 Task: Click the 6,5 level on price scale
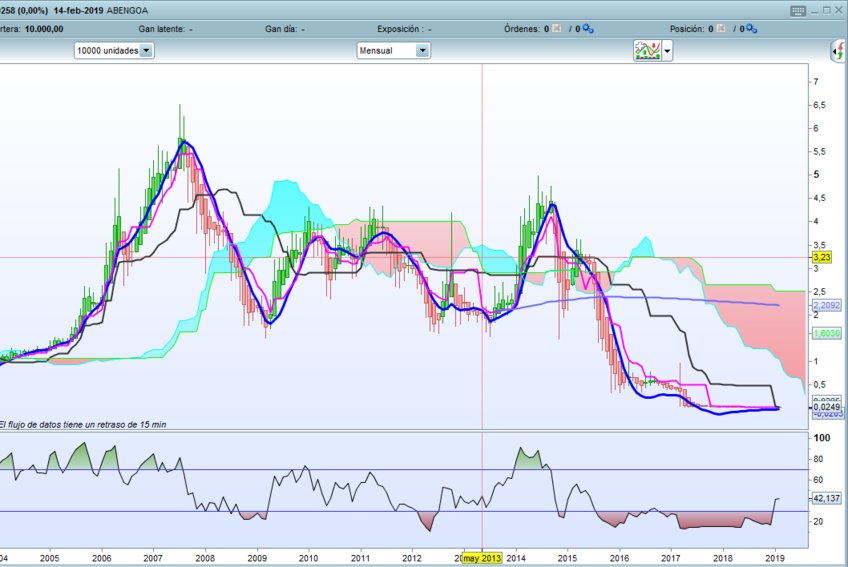(x=819, y=106)
